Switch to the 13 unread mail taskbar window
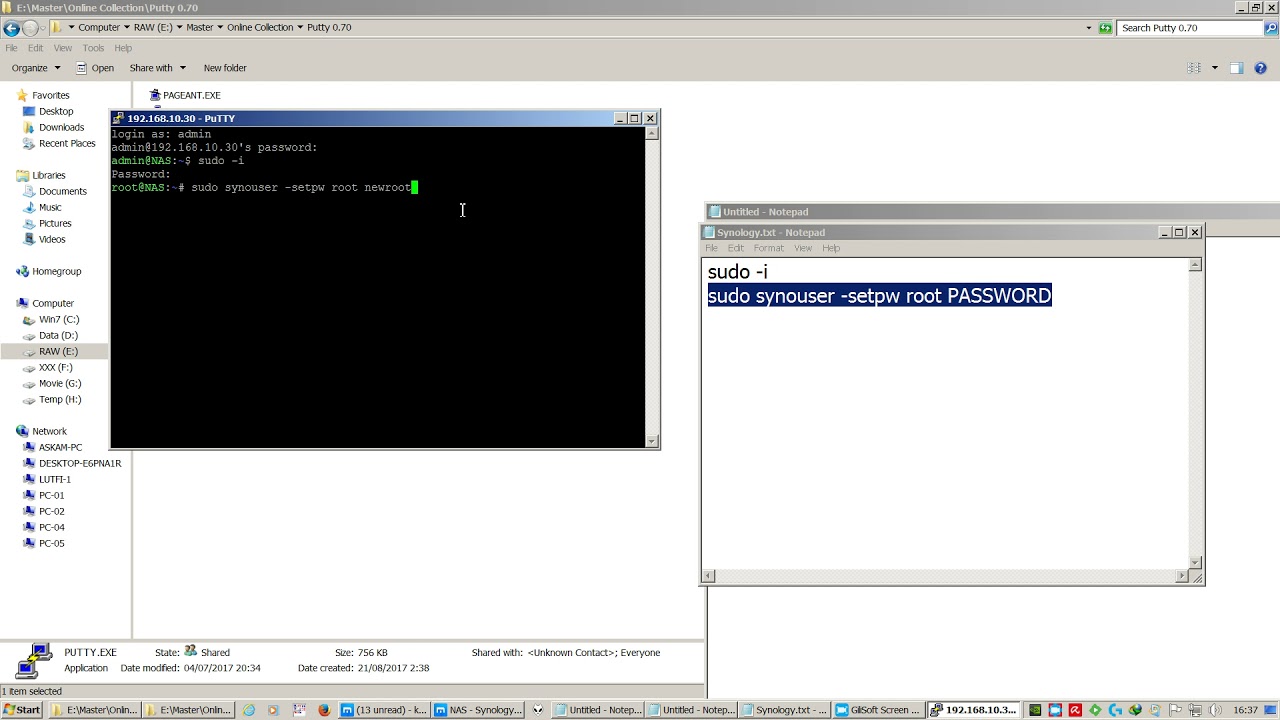Image resolution: width=1280 pixels, height=720 pixels. pyautogui.click(x=384, y=710)
